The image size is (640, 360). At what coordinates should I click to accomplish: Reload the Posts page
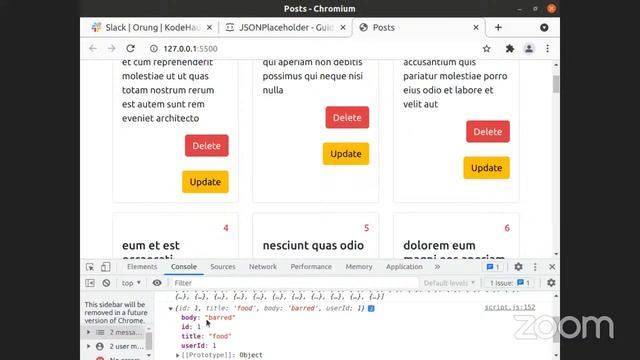(x=131, y=49)
